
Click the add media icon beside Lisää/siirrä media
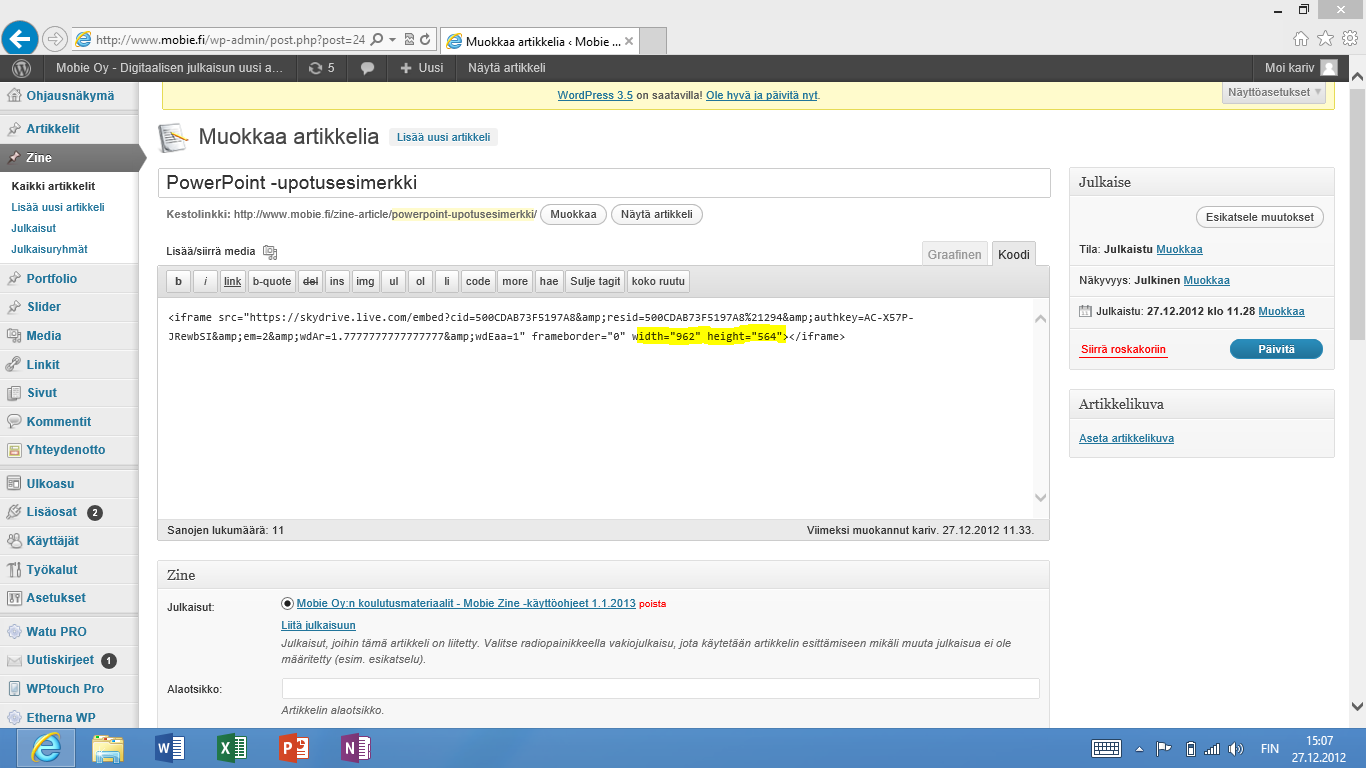(x=269, y=252)
